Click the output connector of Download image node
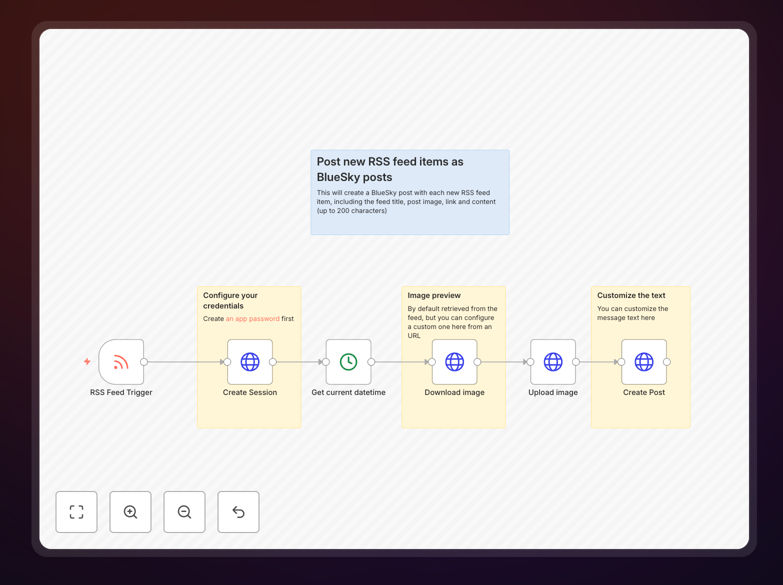Screen dimensions: 783x585 click(x=477, y=362)
